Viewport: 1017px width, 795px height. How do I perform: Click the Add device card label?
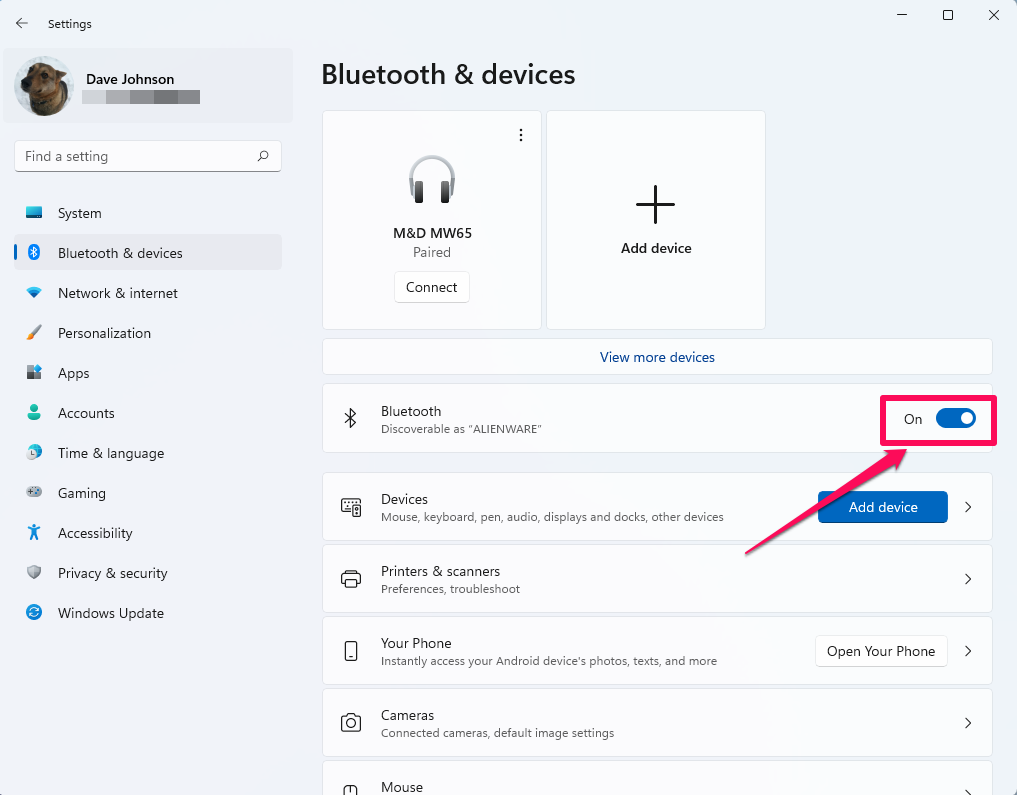coord(656,248)
